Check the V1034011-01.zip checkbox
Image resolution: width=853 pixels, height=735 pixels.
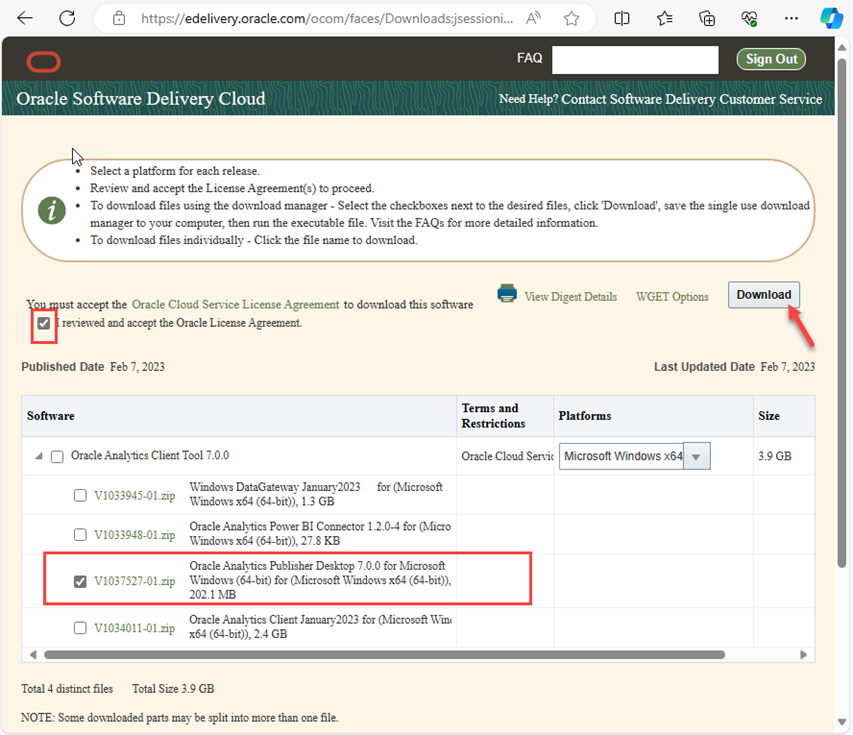[80, 628]
